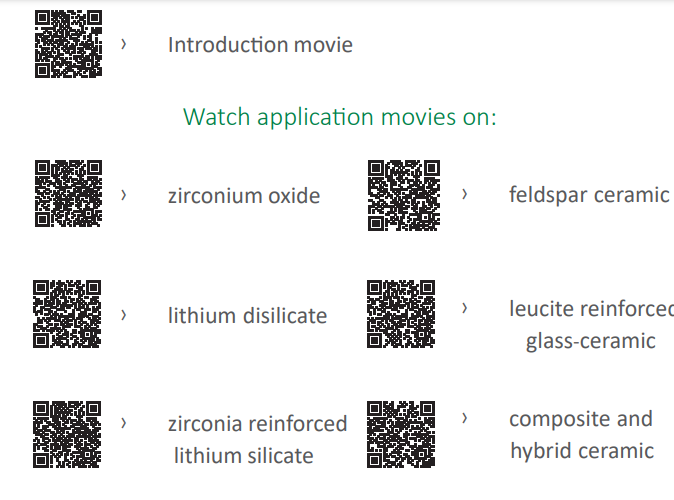The image size is (674, 500).
Task: Open the Introduction movie link
Action: tap(260, 45)
